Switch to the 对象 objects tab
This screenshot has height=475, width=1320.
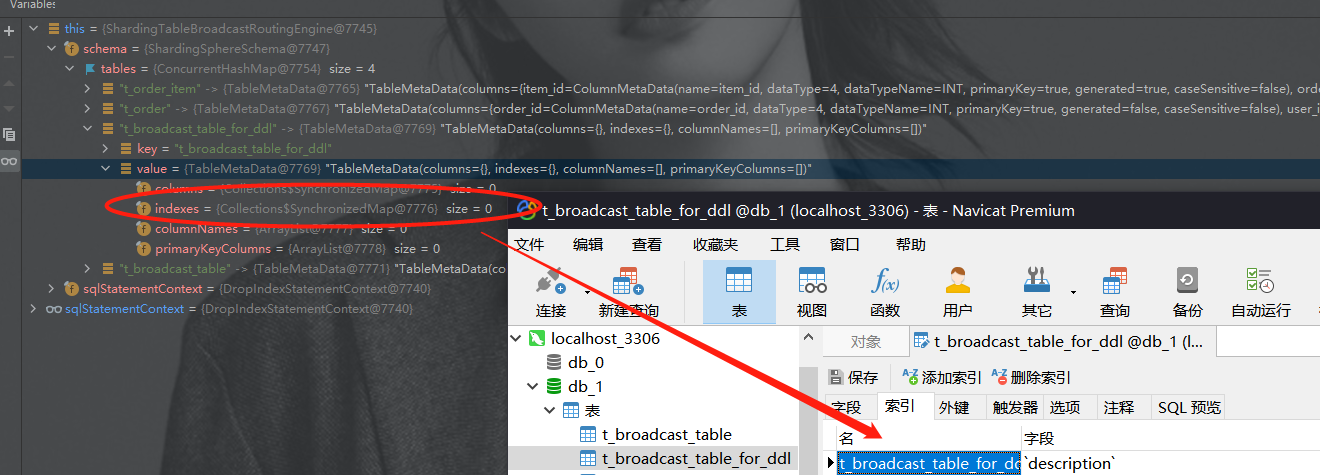[x=866, y=341]
